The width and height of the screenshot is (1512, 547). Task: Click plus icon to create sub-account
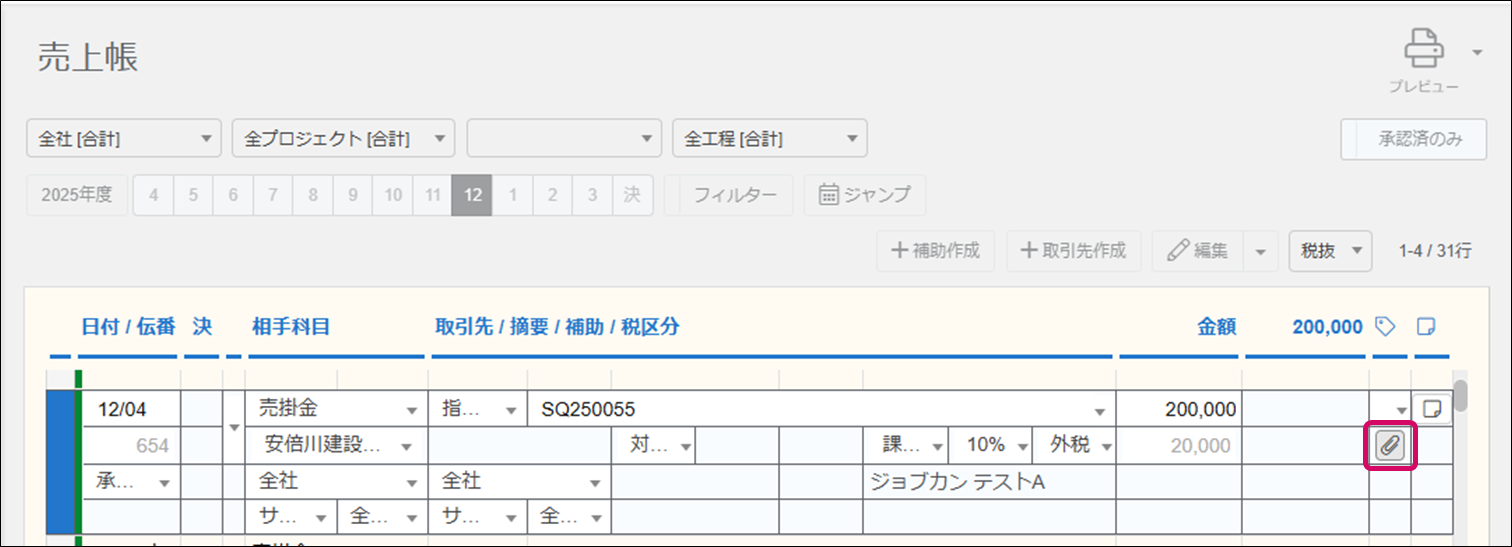pos(935,251)
